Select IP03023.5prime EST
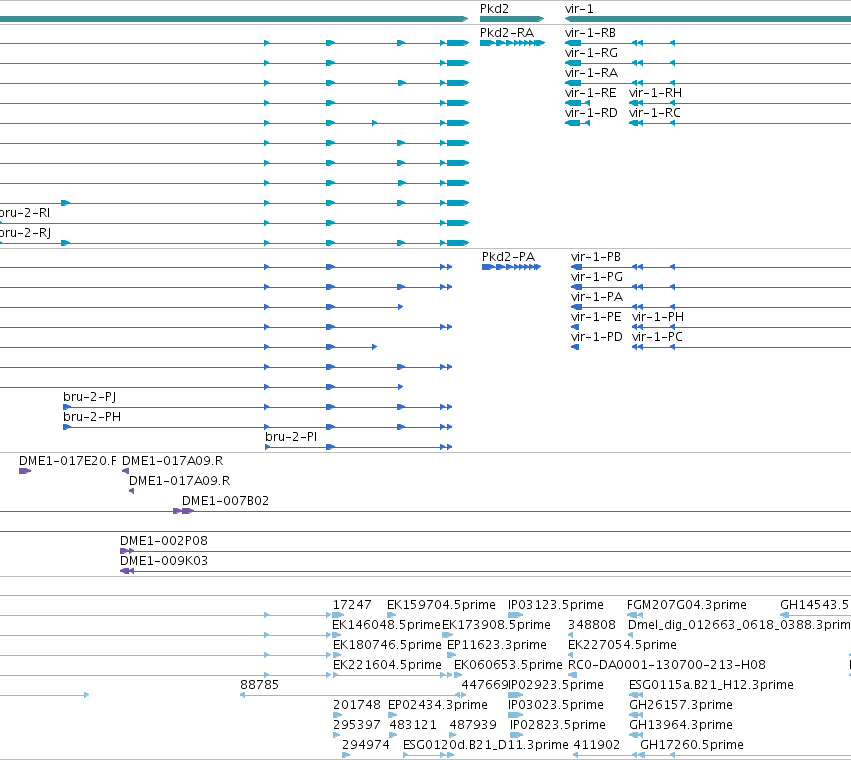This screenshot has height=760, width=851. coord(556,705)
